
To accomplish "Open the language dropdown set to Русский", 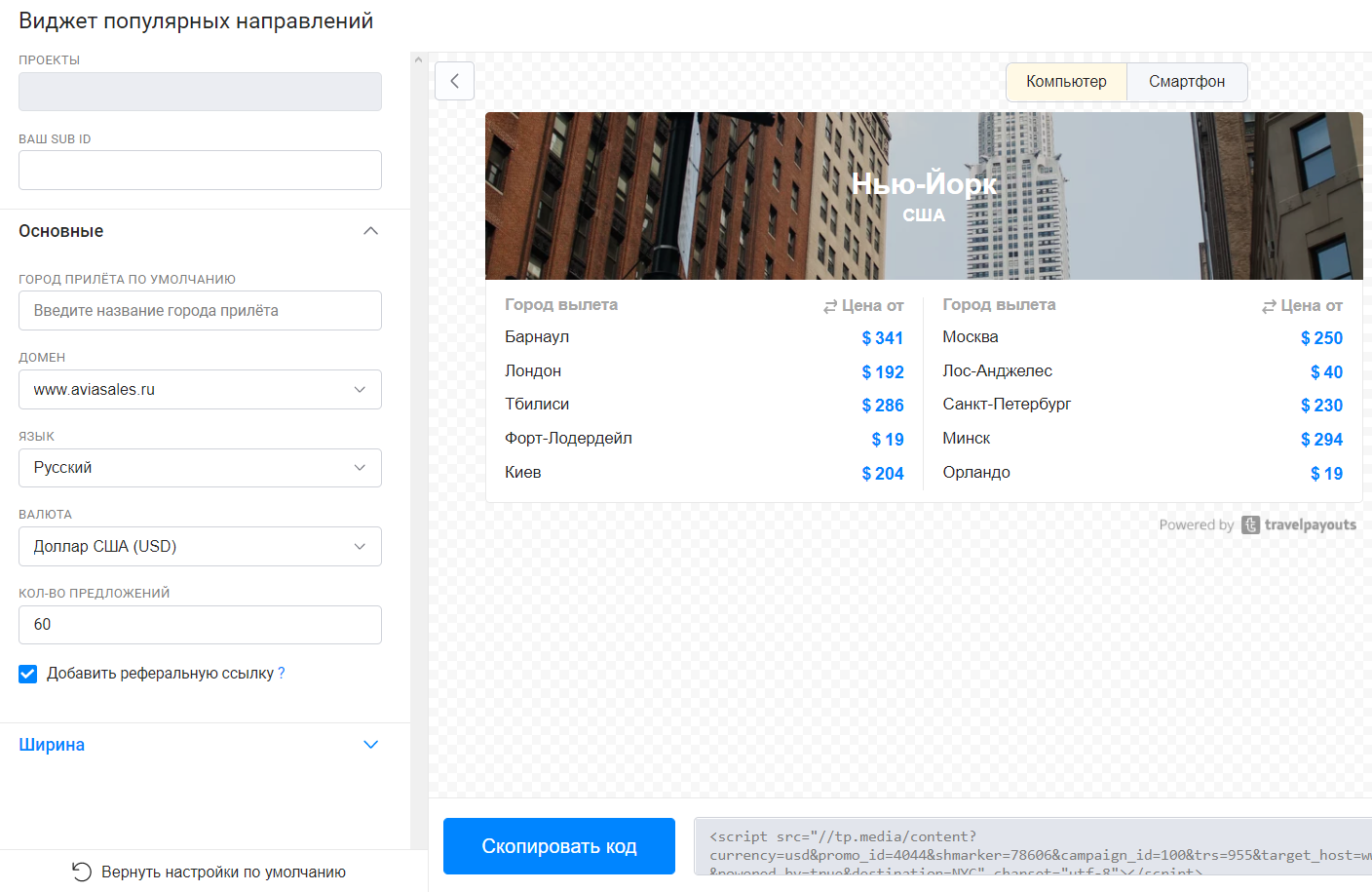I will tap(200, 468).
